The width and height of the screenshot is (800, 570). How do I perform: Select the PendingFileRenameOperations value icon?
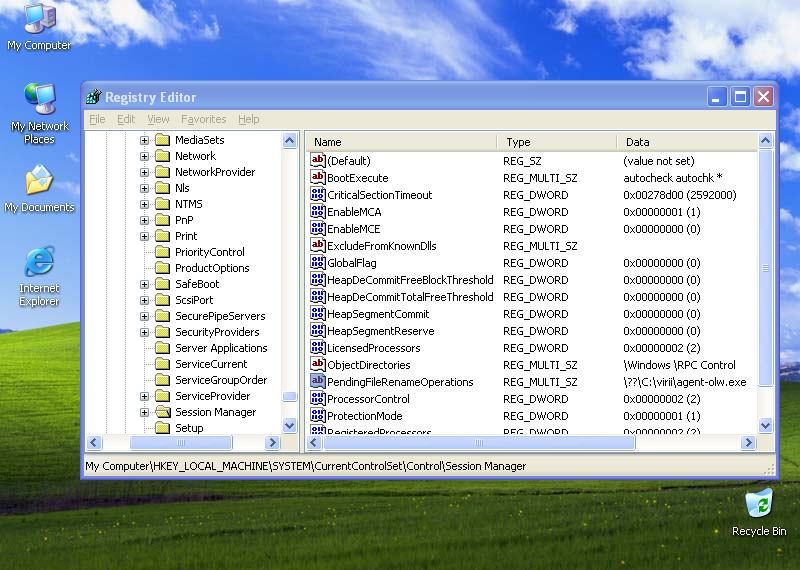click(x=317, y=382)
